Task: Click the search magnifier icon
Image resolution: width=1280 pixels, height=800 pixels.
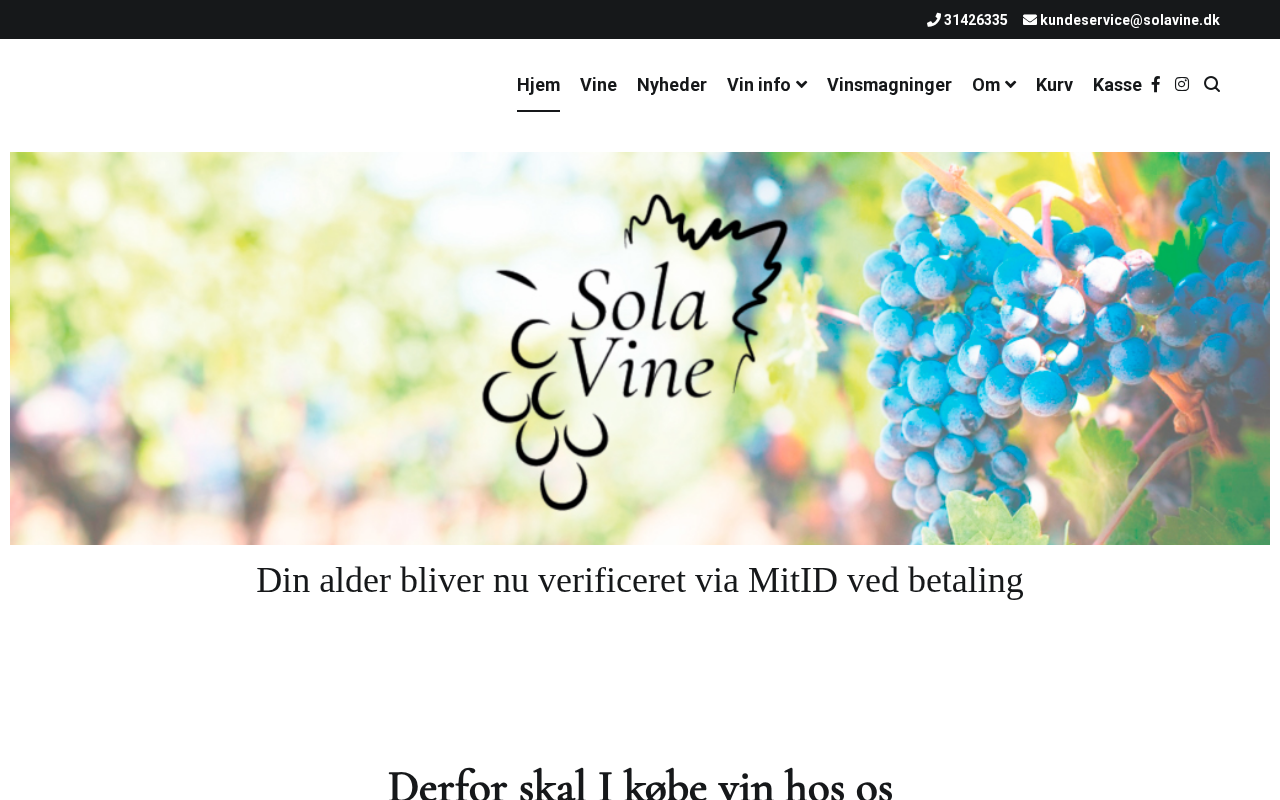Action: pos(1212,84)
